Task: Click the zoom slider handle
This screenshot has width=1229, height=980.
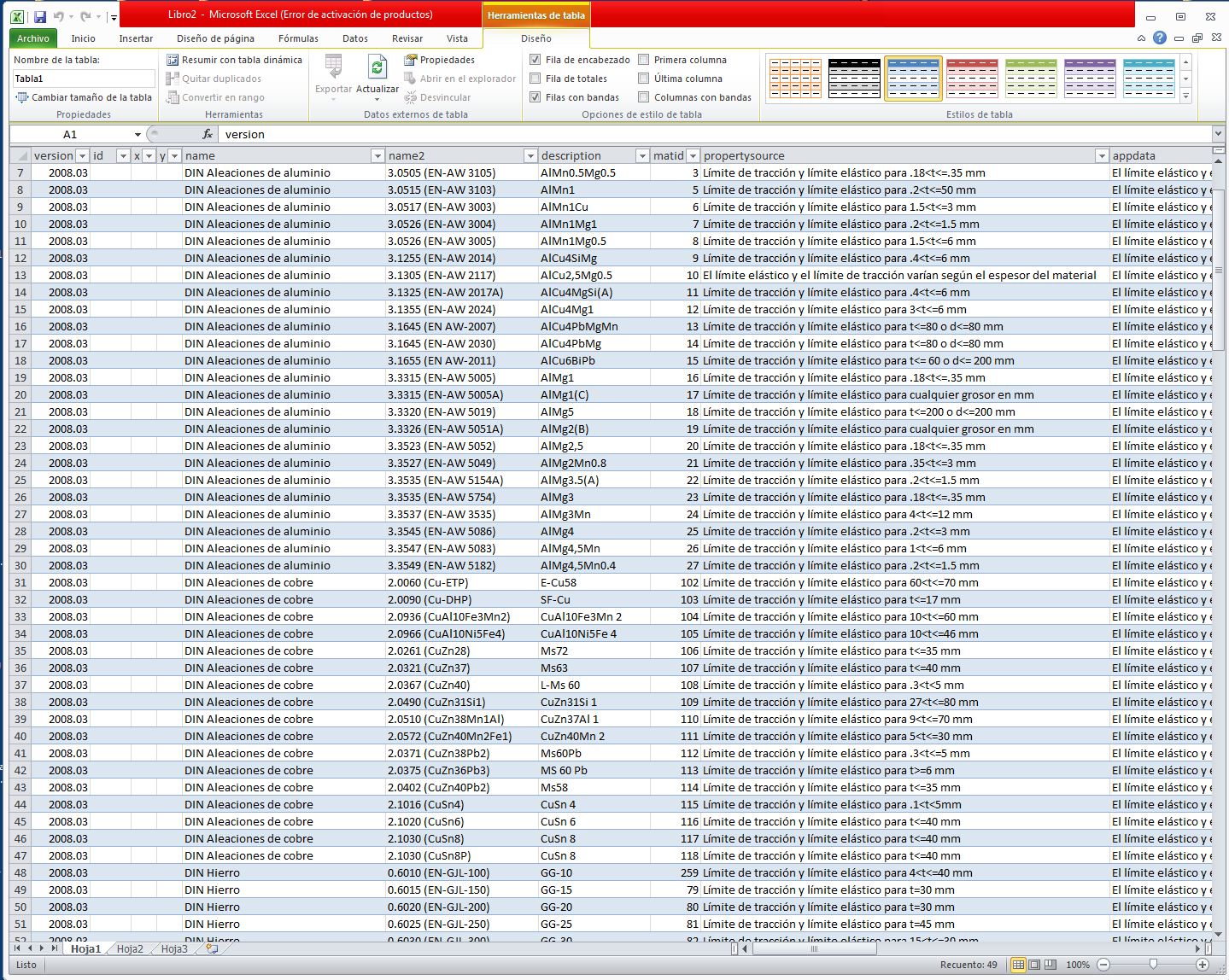Action: click(1153, 965)
